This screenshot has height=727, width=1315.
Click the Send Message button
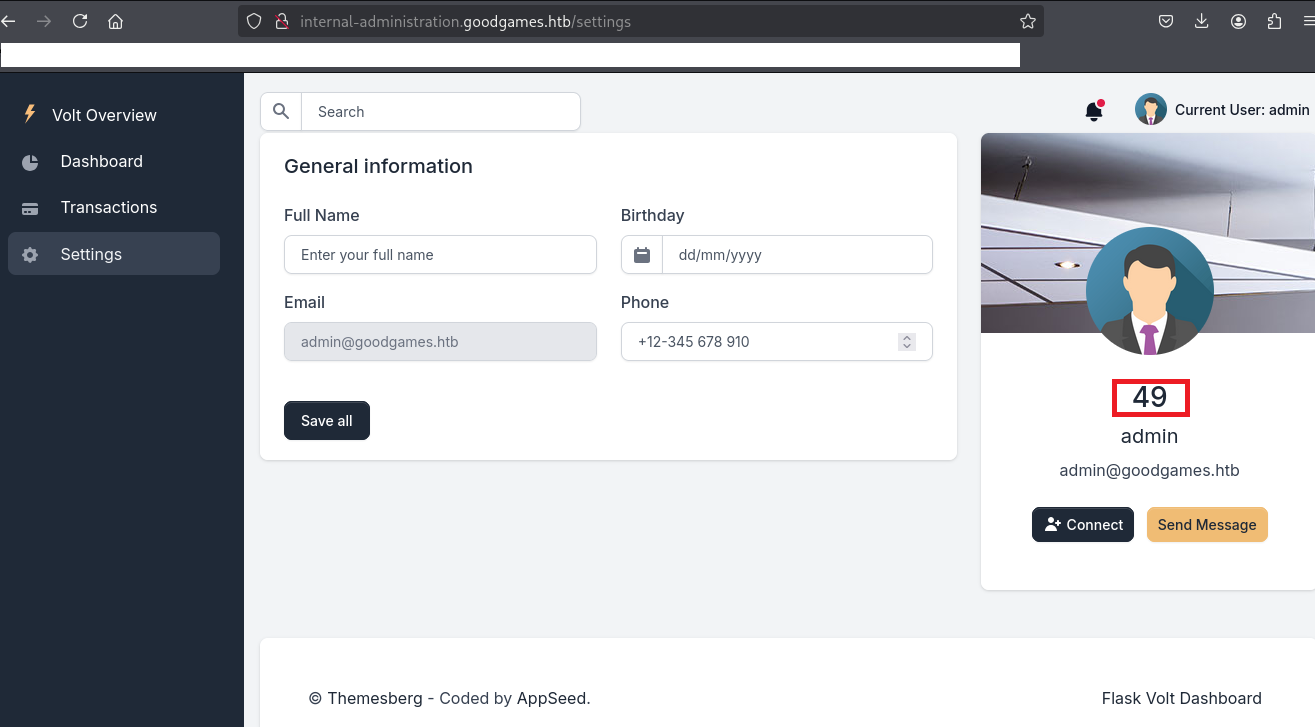(1207, 525)
